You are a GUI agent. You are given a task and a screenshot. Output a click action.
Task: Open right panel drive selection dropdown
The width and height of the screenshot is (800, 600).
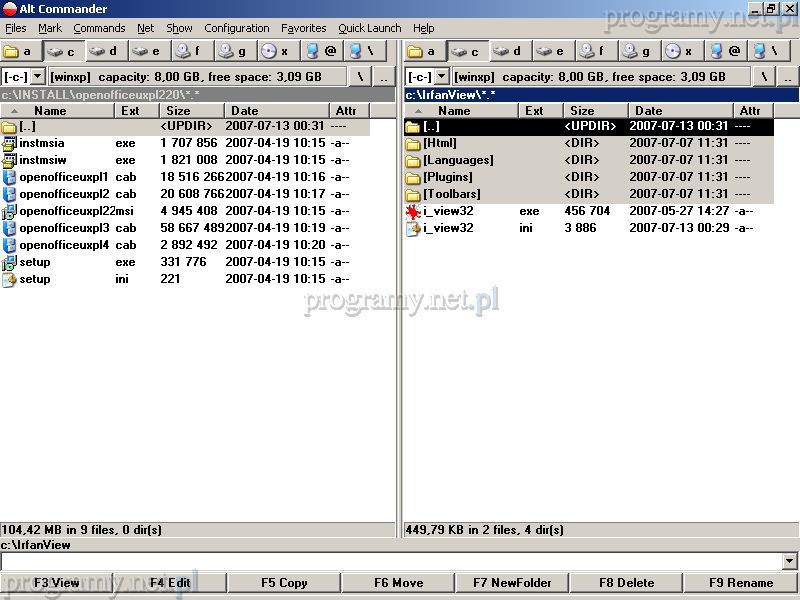[442, 76]
